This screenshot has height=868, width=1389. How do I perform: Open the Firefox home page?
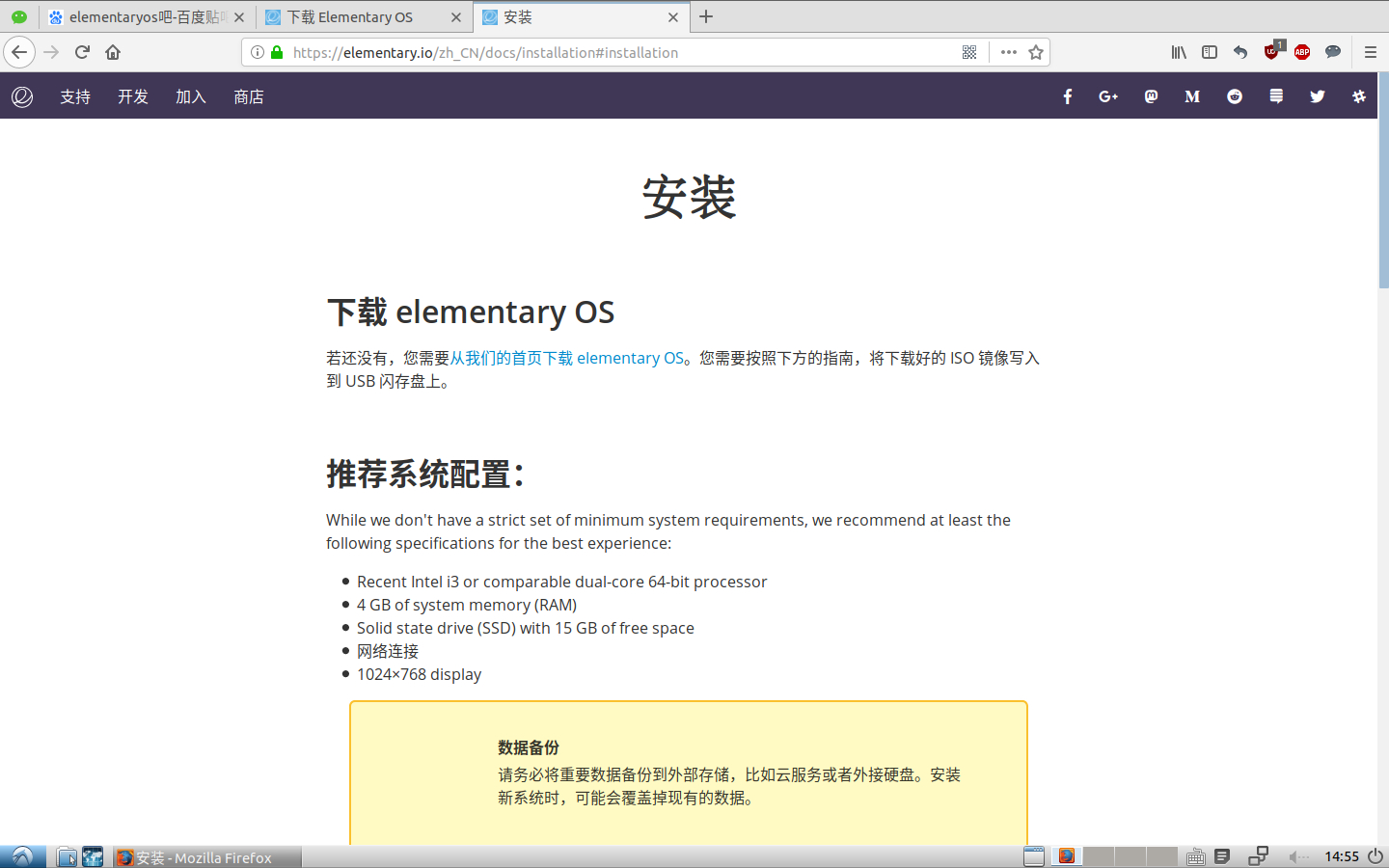113,52
